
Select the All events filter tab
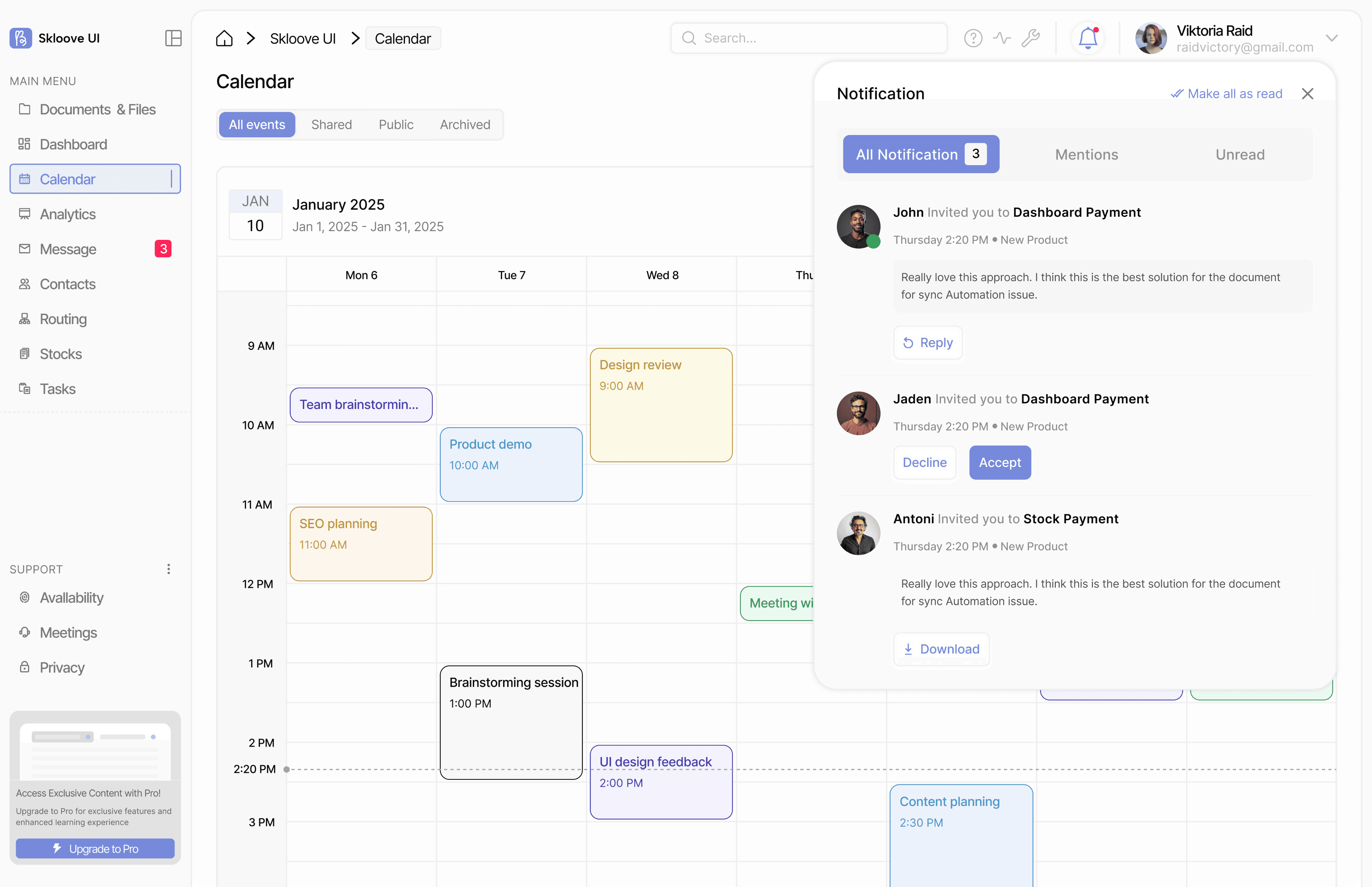pos(257,124)
